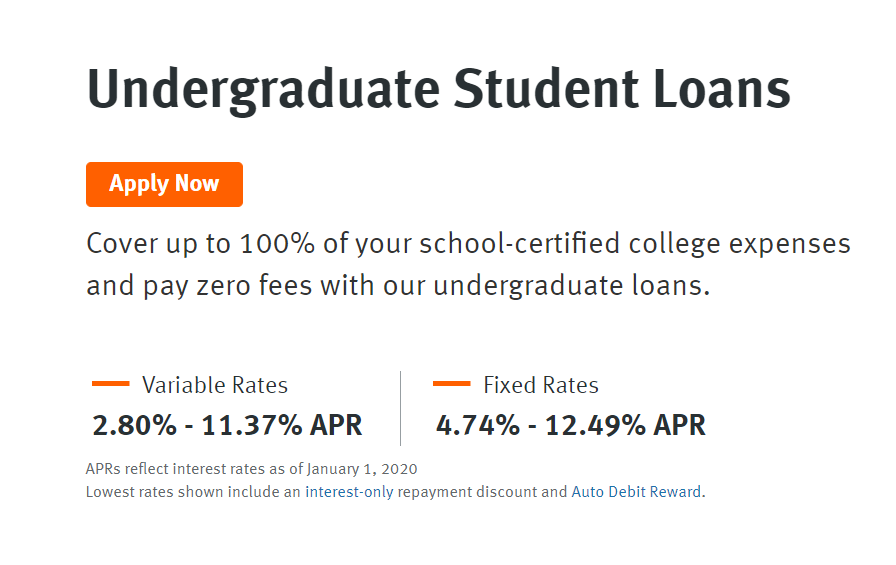Click the orange Apply Now button

pyautogui.click(x=165, y=185)
